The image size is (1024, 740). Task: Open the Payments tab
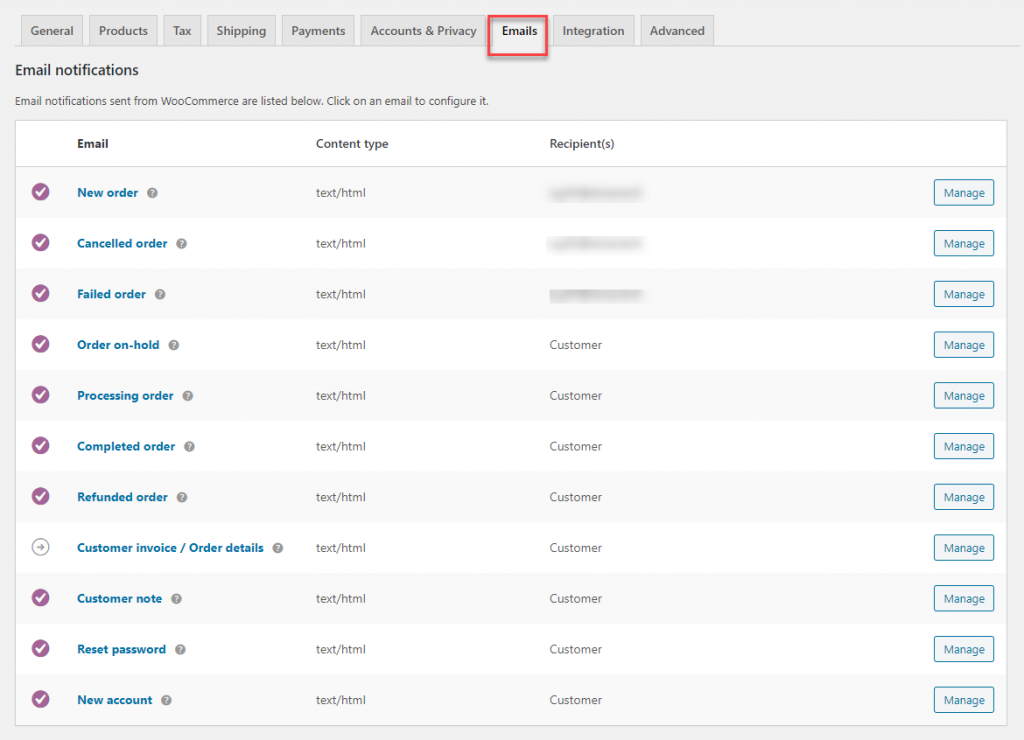click(318, 31)
